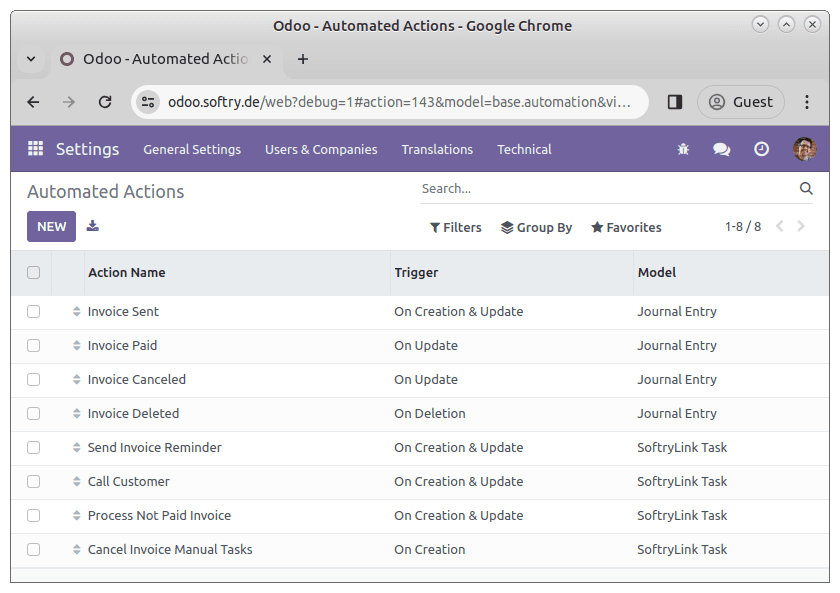Select the Call Customer row checkbox

tap(33, 482)
